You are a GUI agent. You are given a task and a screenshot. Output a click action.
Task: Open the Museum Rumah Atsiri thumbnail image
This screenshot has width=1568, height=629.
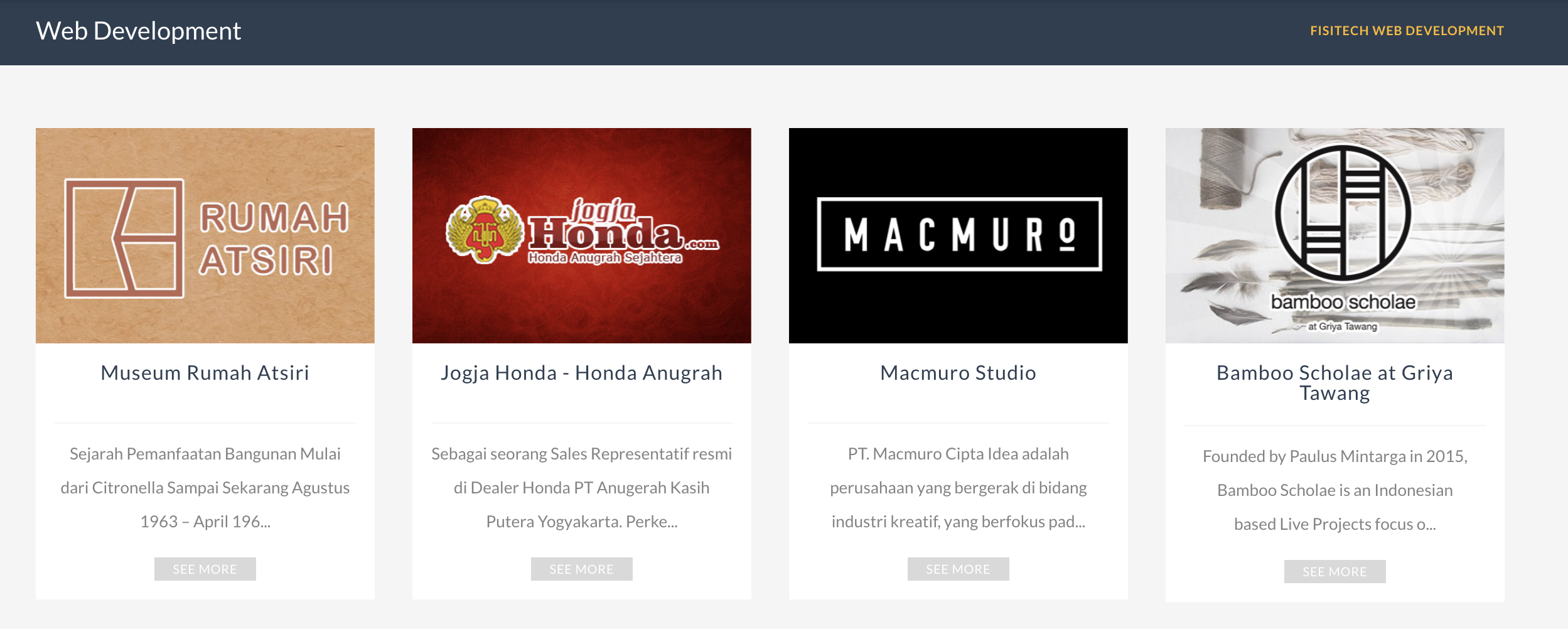coord(205,235)
